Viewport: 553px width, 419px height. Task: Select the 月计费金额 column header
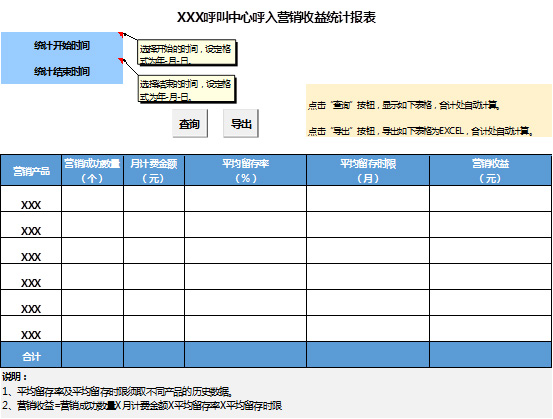click(154, 170)
